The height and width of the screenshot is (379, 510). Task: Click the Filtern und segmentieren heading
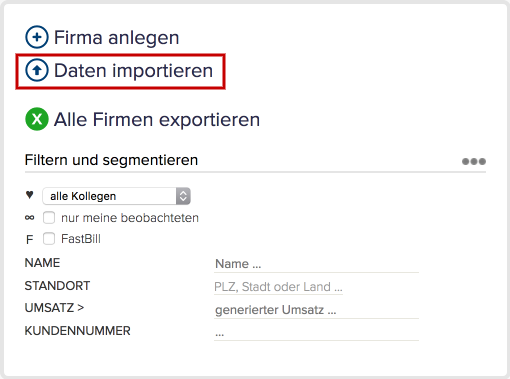click(x=111, y=160)
